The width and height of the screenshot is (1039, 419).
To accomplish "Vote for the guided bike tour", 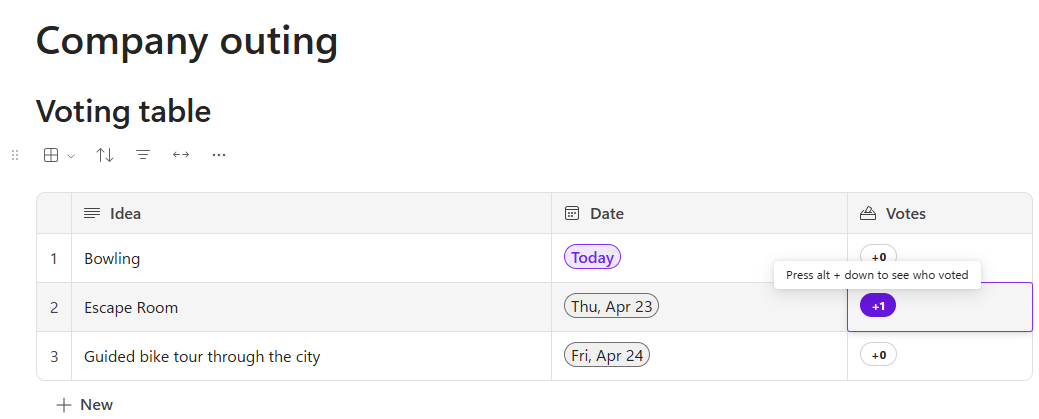I will pyautogui.click(x=878, y=355).
